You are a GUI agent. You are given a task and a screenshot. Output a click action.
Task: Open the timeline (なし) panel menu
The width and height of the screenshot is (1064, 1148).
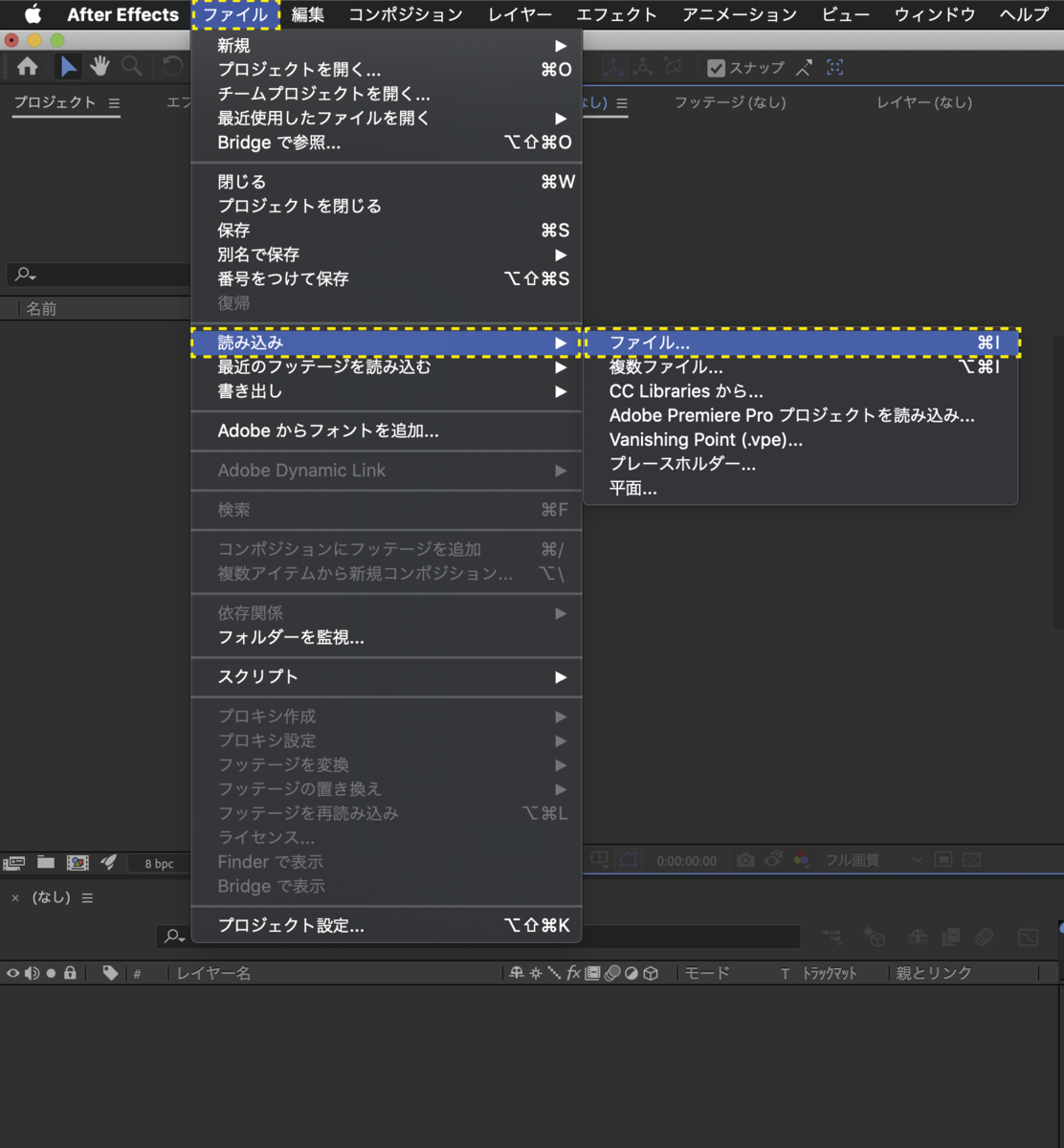click(87, 898)
